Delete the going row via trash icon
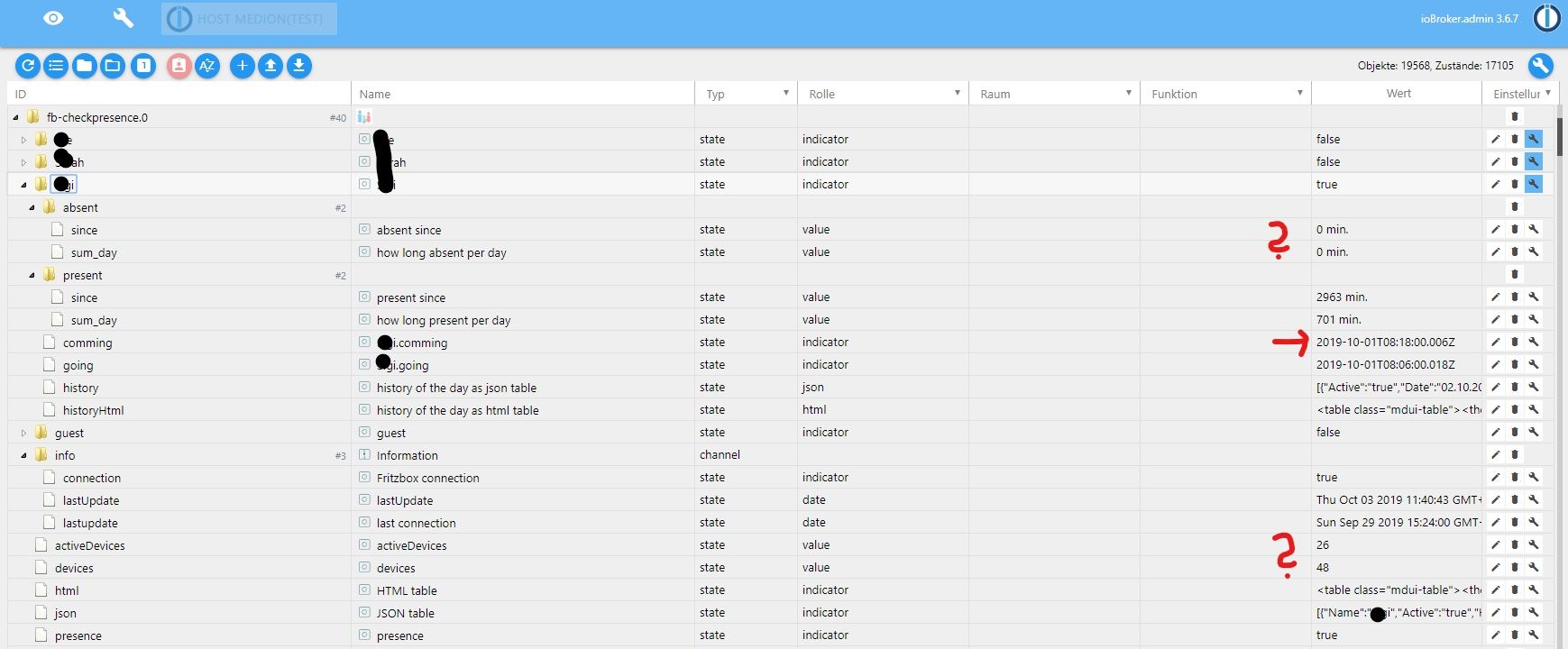This screenshot has height=649, width=1568. coord(1515,364)
